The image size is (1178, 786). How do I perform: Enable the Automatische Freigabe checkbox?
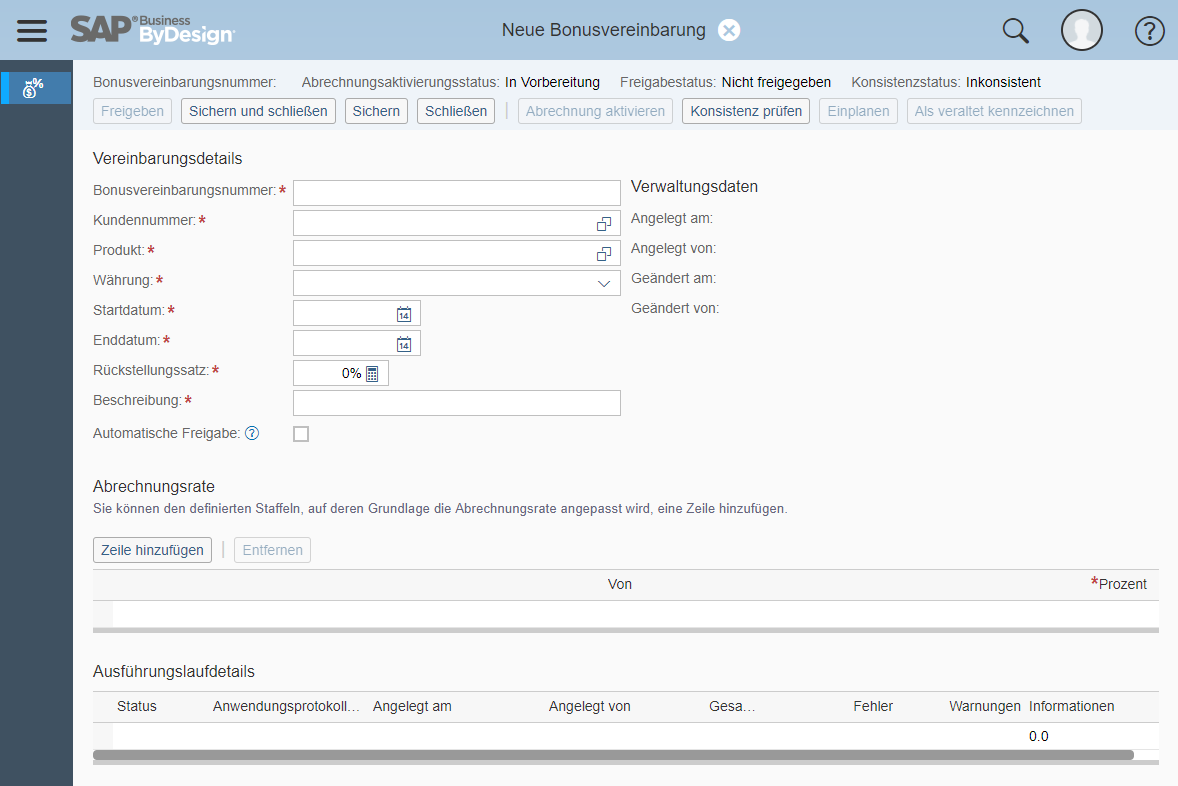[x=301, y=434]
